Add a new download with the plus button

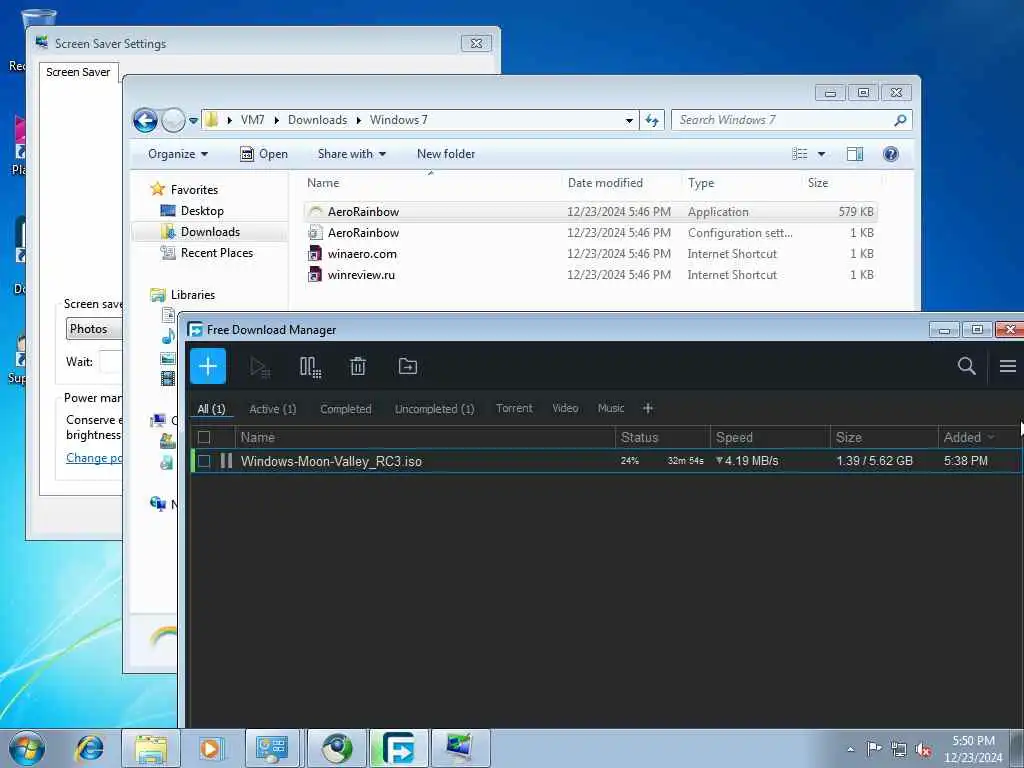(208, 366)
